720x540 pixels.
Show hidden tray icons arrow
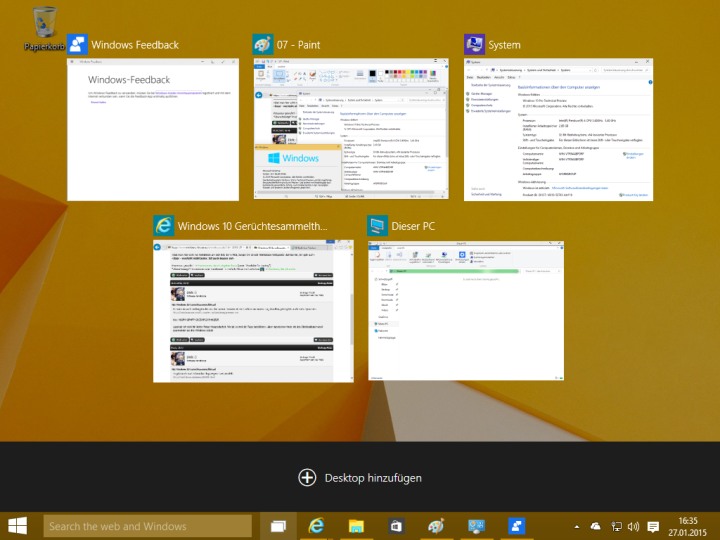click(x=577, y=527)
